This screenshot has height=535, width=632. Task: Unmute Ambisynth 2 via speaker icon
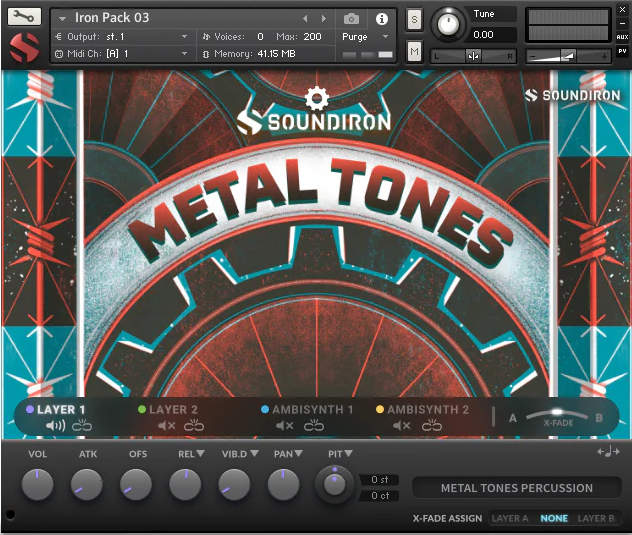(402, 425)
